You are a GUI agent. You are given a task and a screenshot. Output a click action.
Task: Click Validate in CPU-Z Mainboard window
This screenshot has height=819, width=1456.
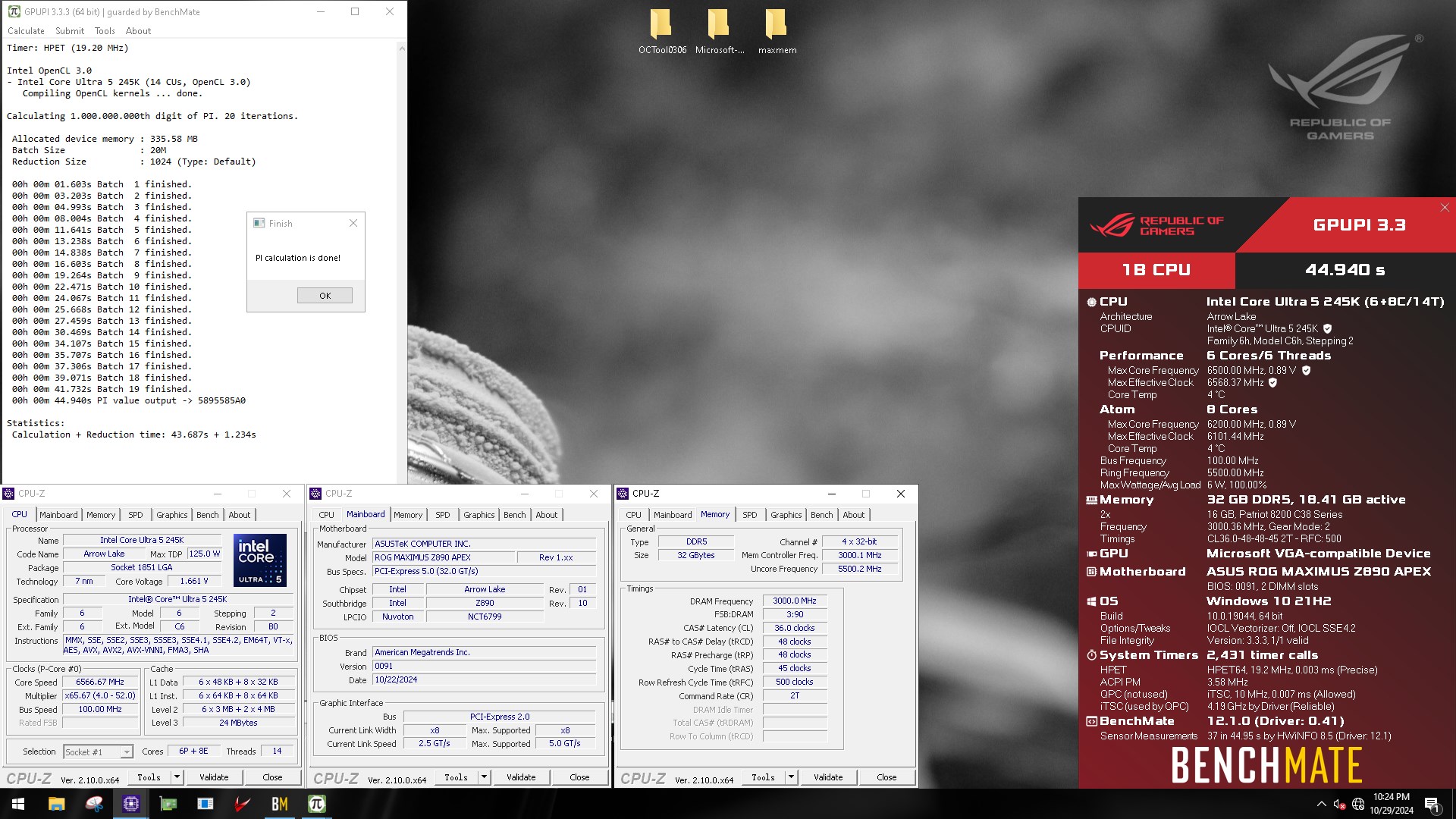pos(521,777)
